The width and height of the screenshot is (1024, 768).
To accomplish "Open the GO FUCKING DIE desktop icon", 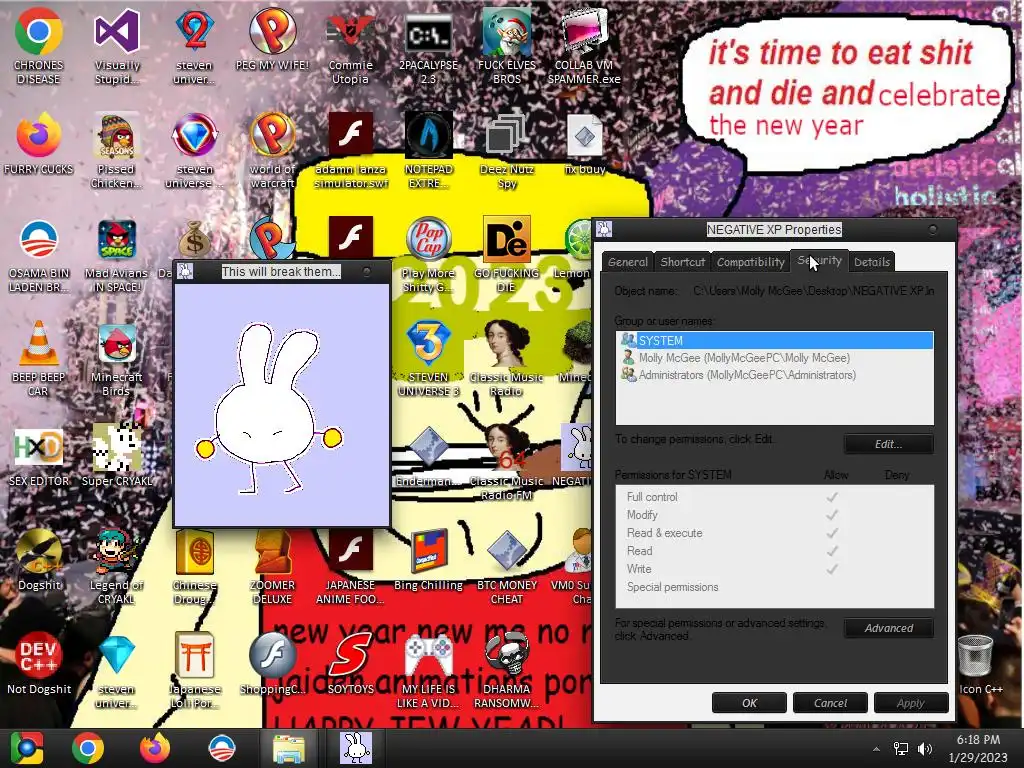I will point(507,255).
